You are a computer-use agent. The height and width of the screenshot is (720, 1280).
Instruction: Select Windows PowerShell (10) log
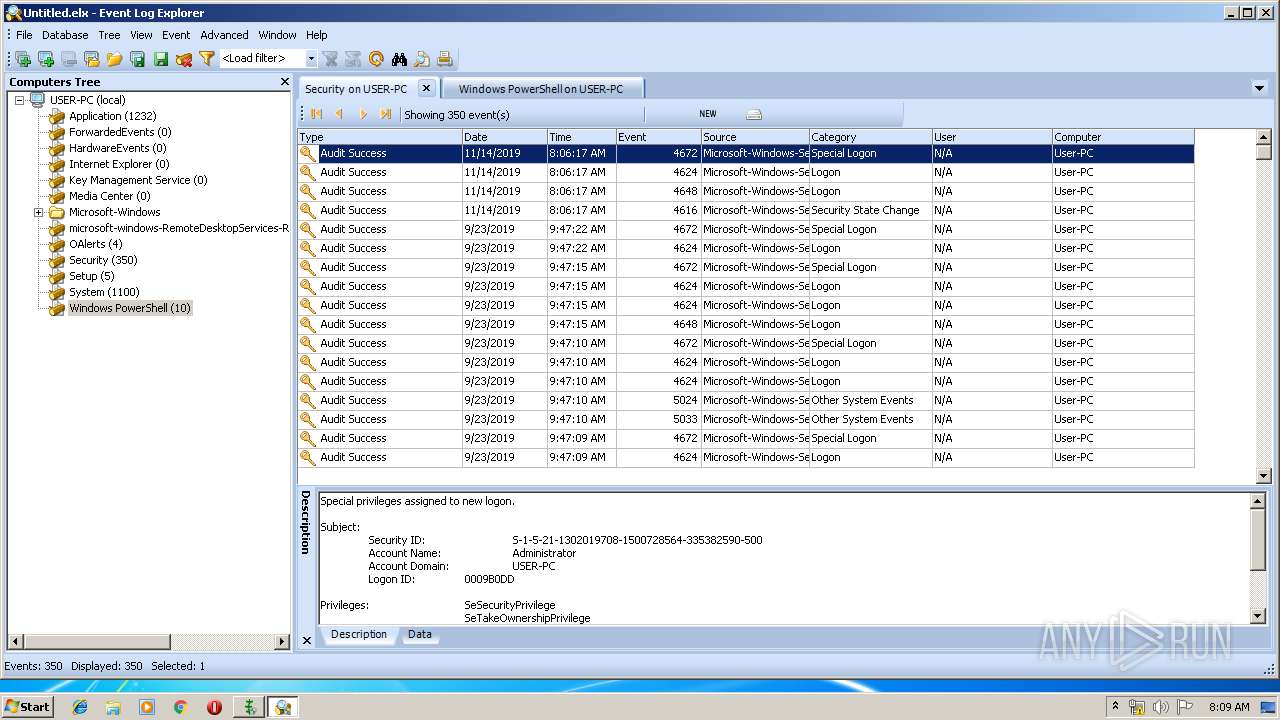pos(129,308)
